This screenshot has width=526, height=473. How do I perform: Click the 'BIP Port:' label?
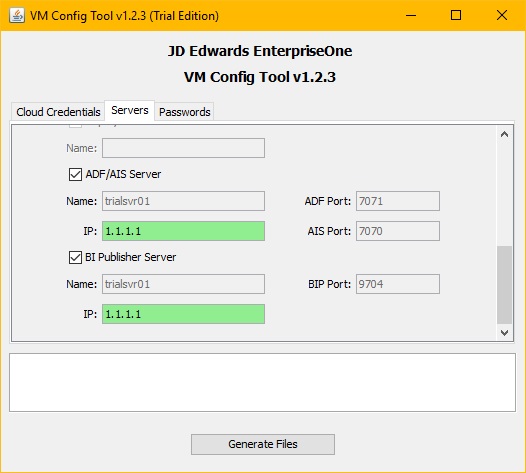tap(329, 284)
